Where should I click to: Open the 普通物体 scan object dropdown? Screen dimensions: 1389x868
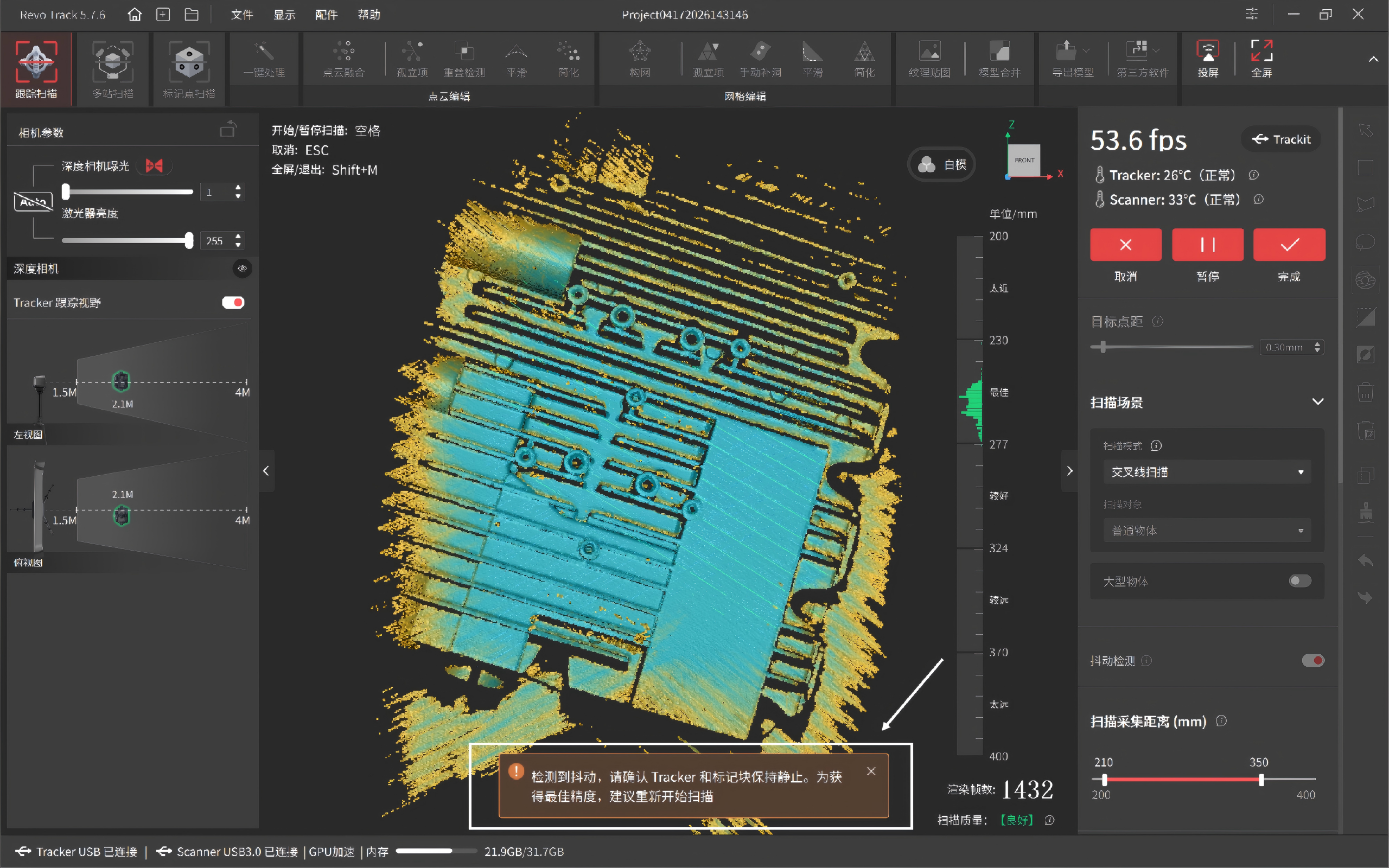pos(1206,531)
